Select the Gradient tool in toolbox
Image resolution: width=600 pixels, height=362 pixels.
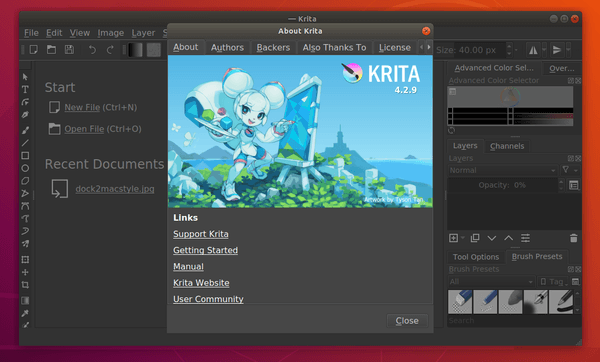(25, 301)
